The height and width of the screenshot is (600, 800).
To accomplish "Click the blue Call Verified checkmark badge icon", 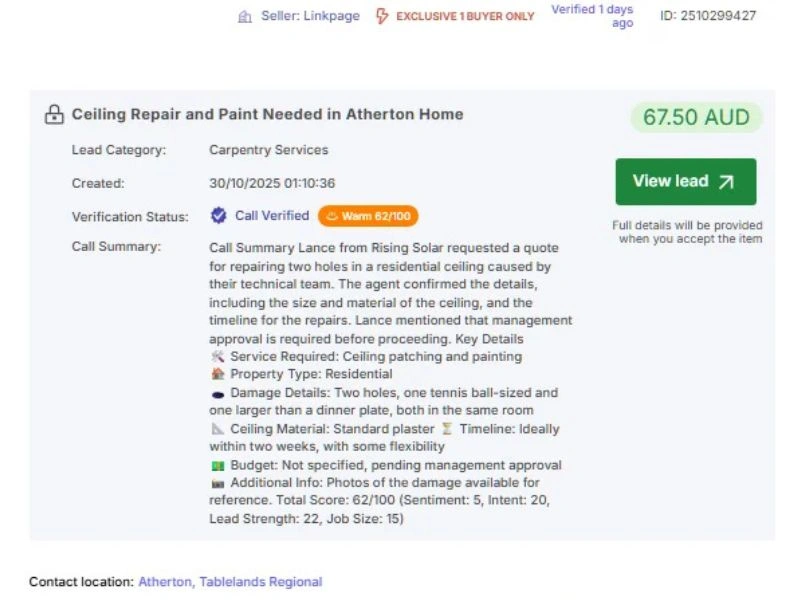I will [218, 216].
